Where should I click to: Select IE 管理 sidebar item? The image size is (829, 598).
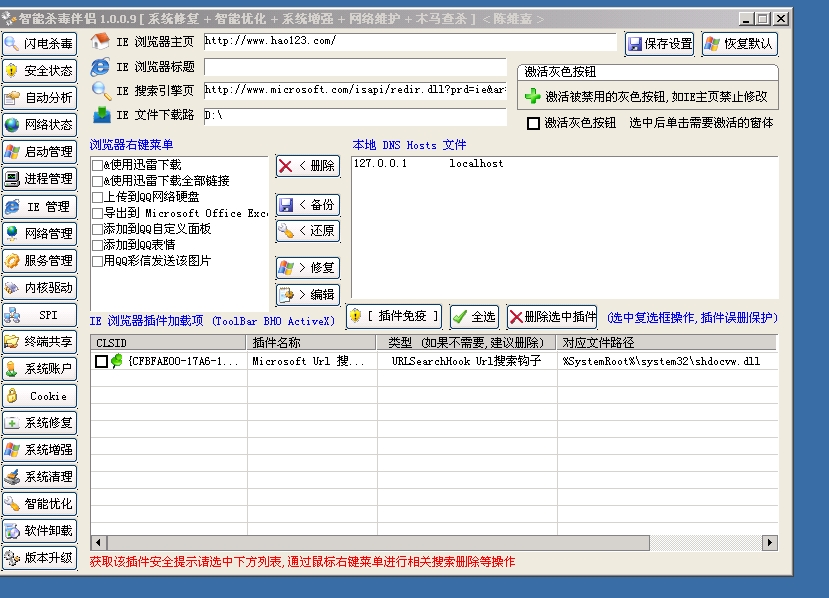tap(40, 206)
